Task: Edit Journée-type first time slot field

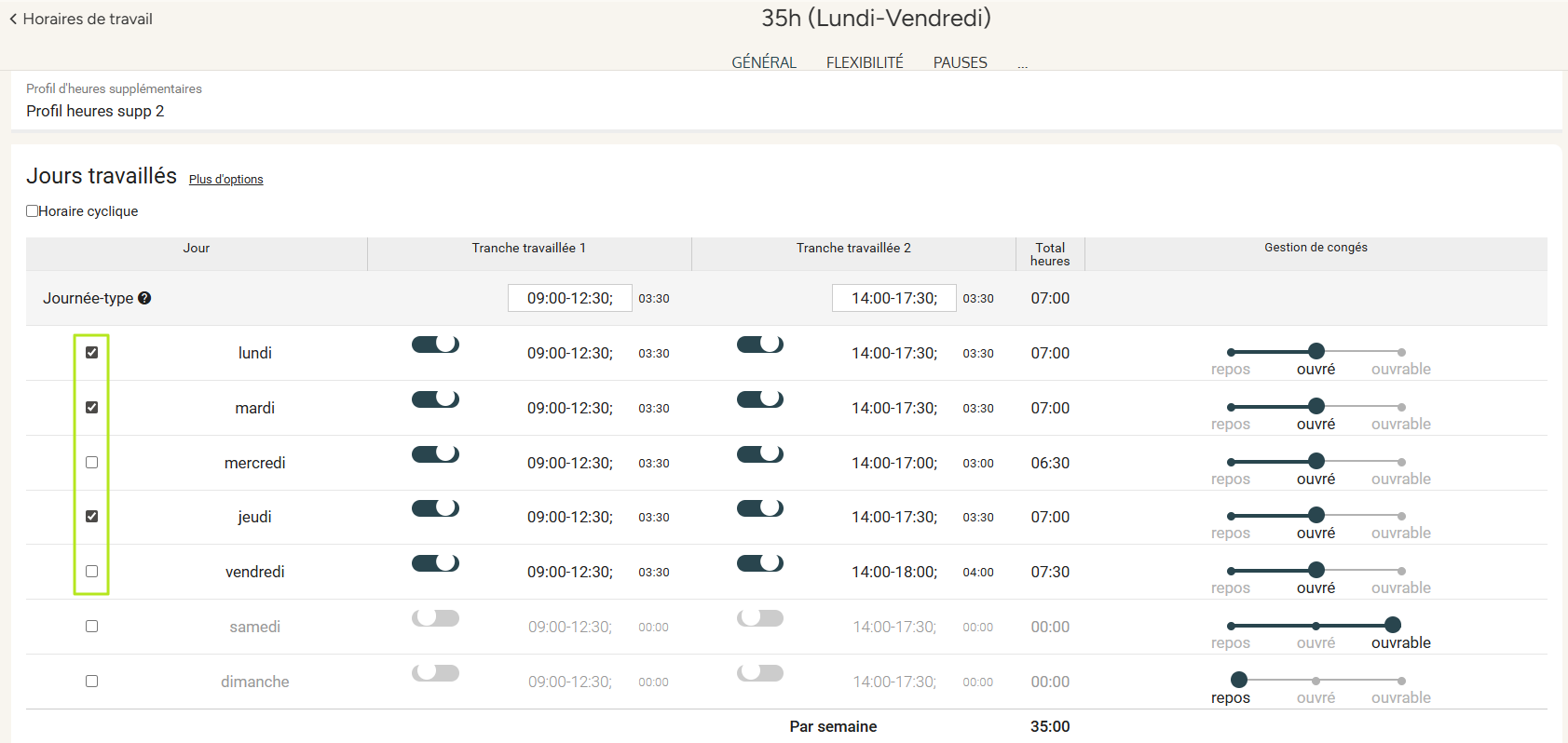Action: [x=569, y=298]
